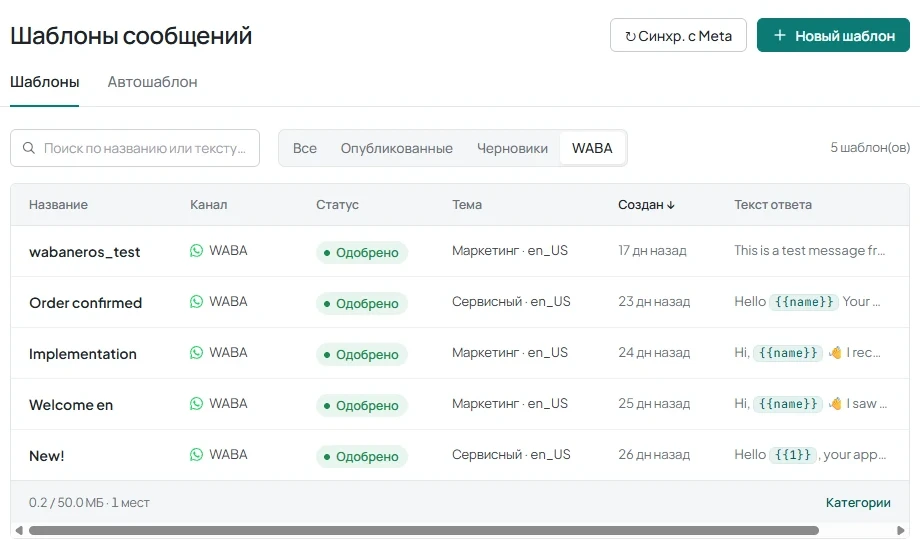
Task: Click the 26 дн назад date cell
Action: click(x=654, y=455)
